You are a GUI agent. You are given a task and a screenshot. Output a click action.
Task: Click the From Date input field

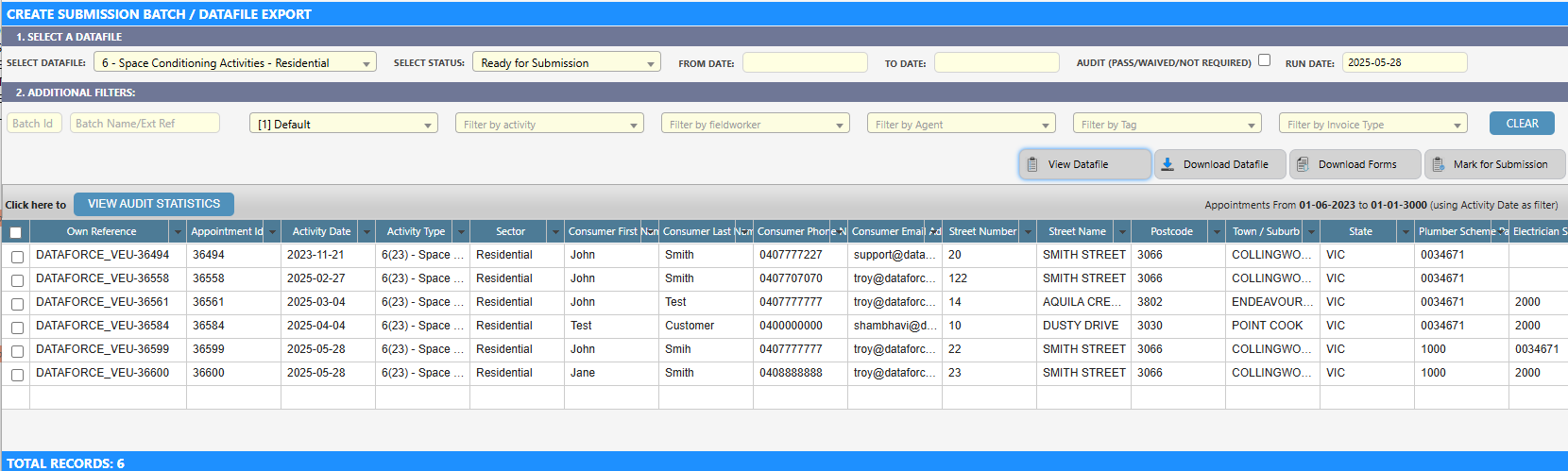coord(804,63)
